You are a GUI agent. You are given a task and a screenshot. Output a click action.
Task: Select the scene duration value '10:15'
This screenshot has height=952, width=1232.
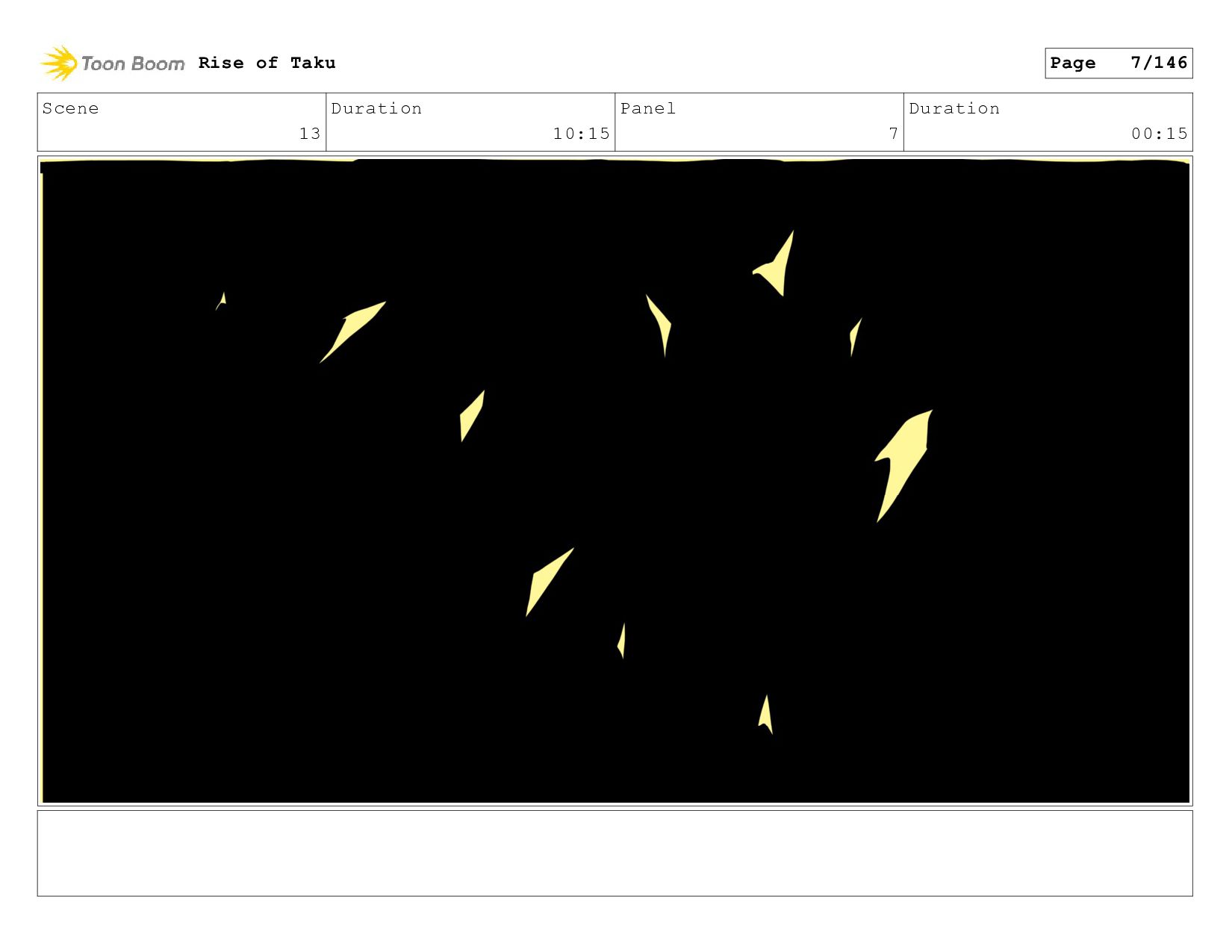[581, 134]
